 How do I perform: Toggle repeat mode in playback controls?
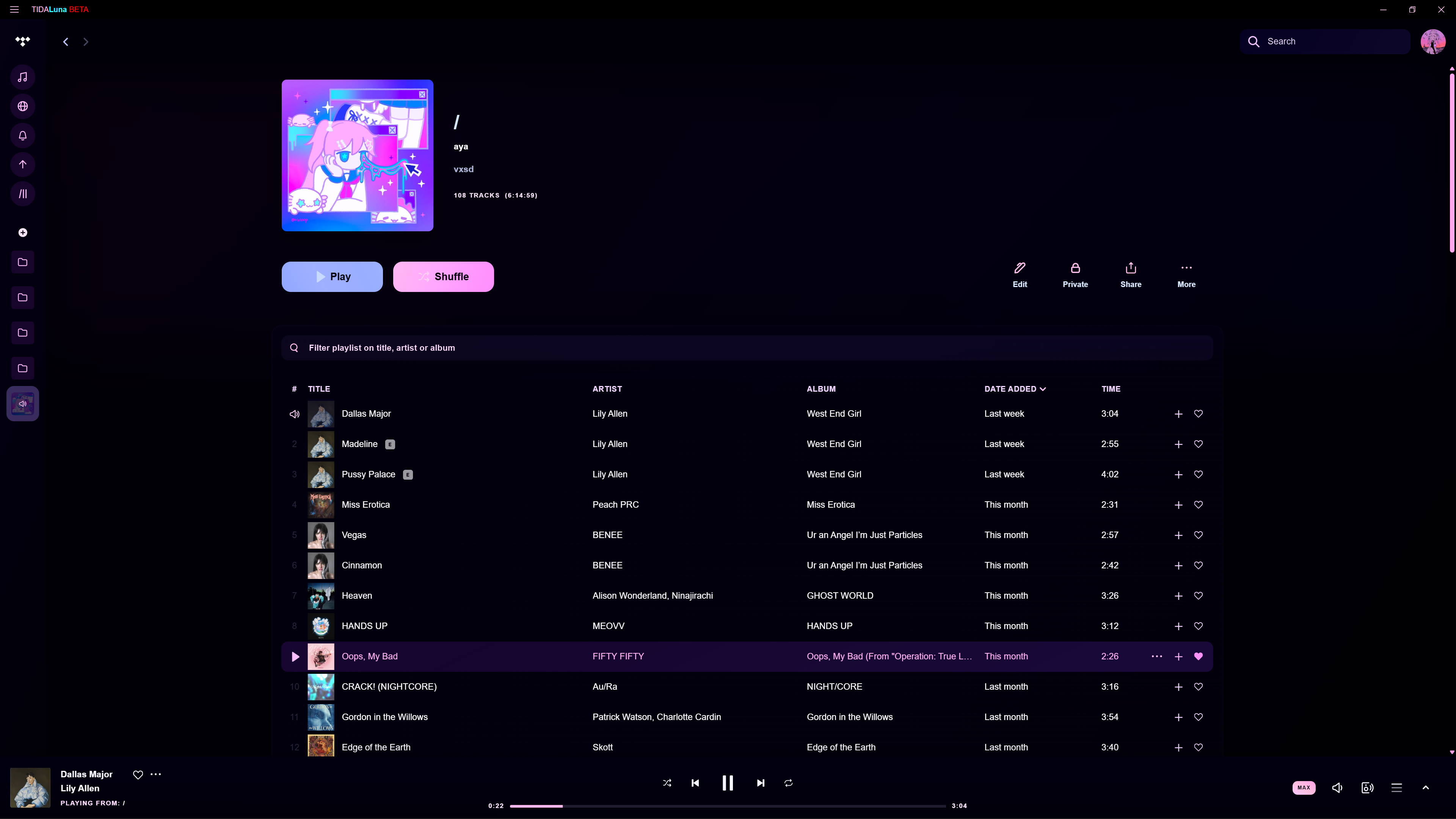tap(789, 783)
